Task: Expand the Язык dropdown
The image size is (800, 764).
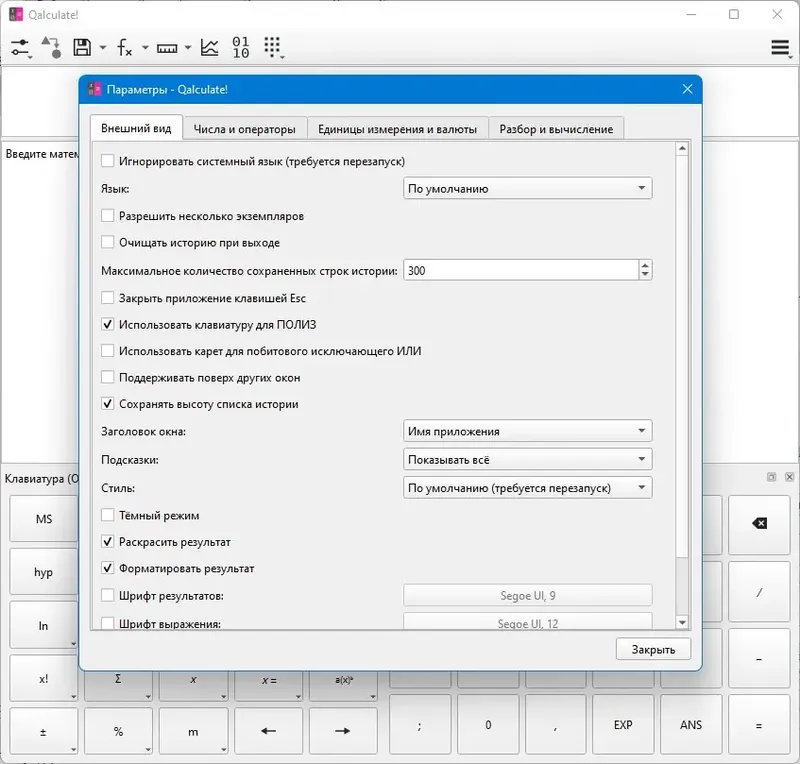Action: point(527,188)
